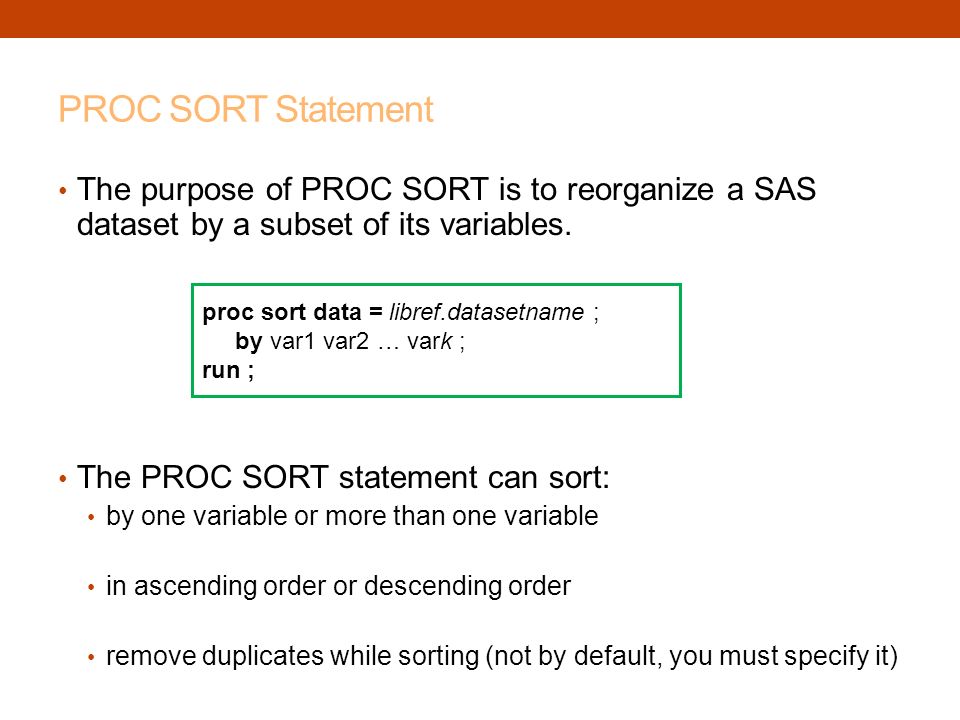The height and width of the screenshot is (720, 960).
Task: Click 'The PROC SORT statement can sort:' text
Action: [x=343, y=477]
